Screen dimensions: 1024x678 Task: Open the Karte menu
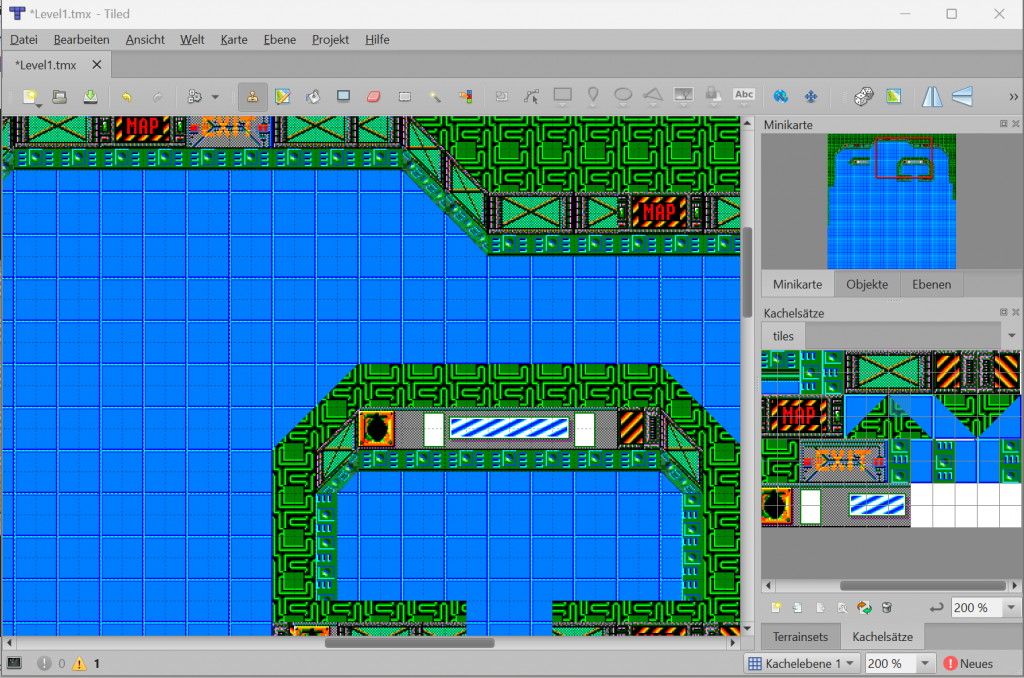(x=234, y=40)
